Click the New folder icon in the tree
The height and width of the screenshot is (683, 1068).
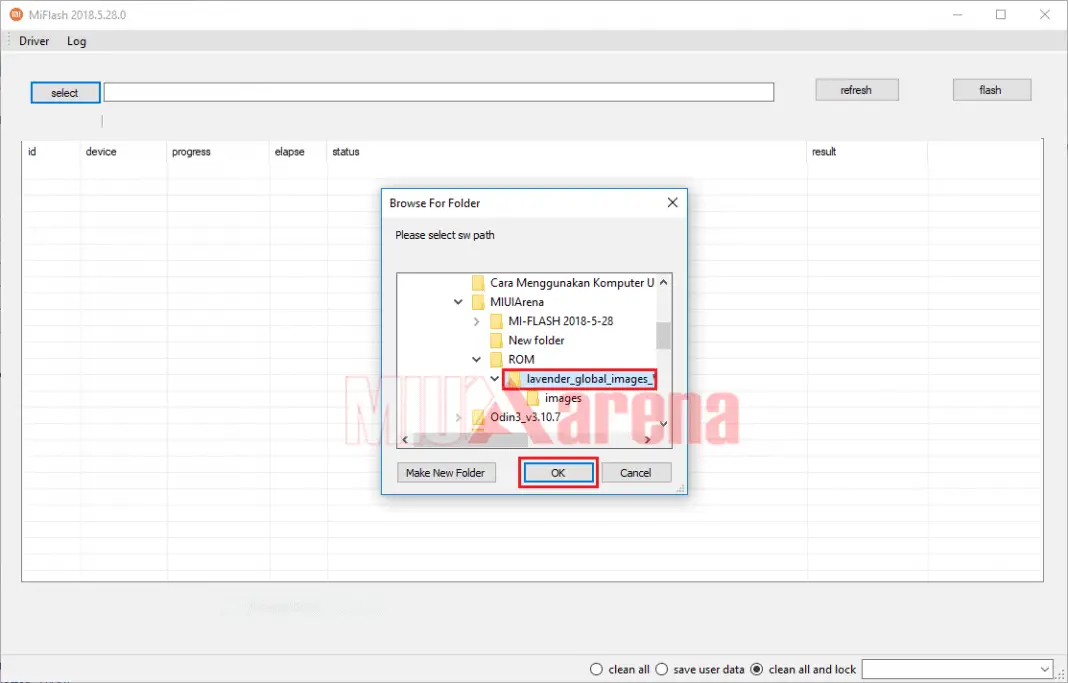pos(497,340)
